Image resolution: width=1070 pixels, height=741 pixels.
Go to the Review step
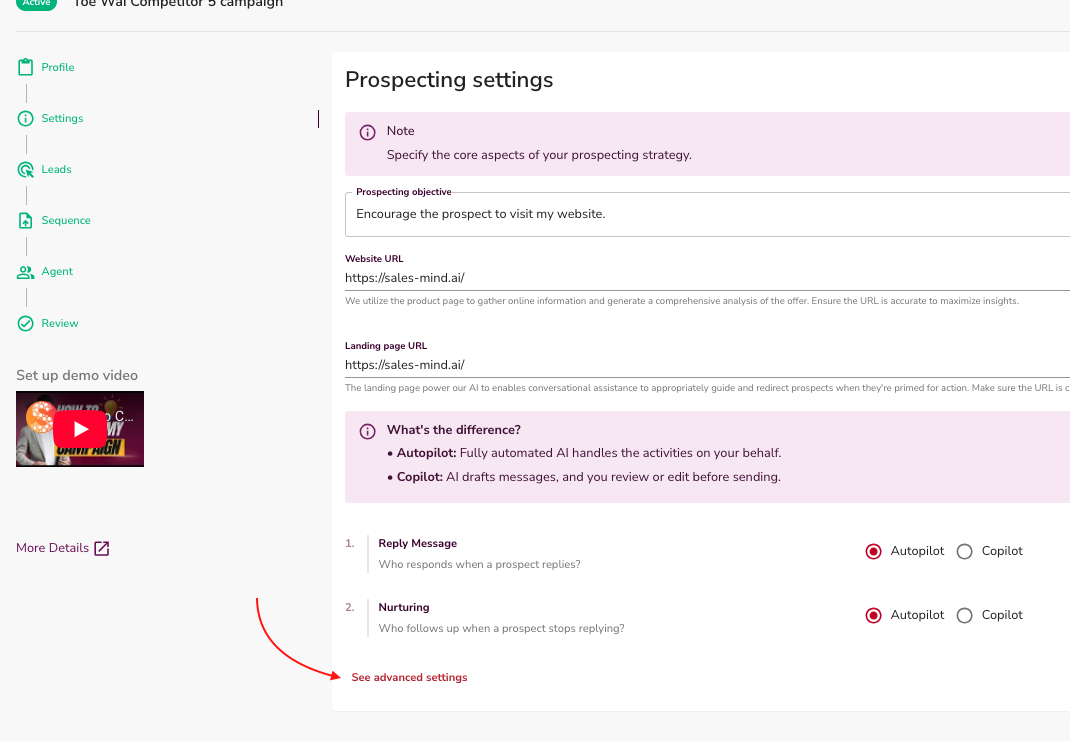[60, 324]
